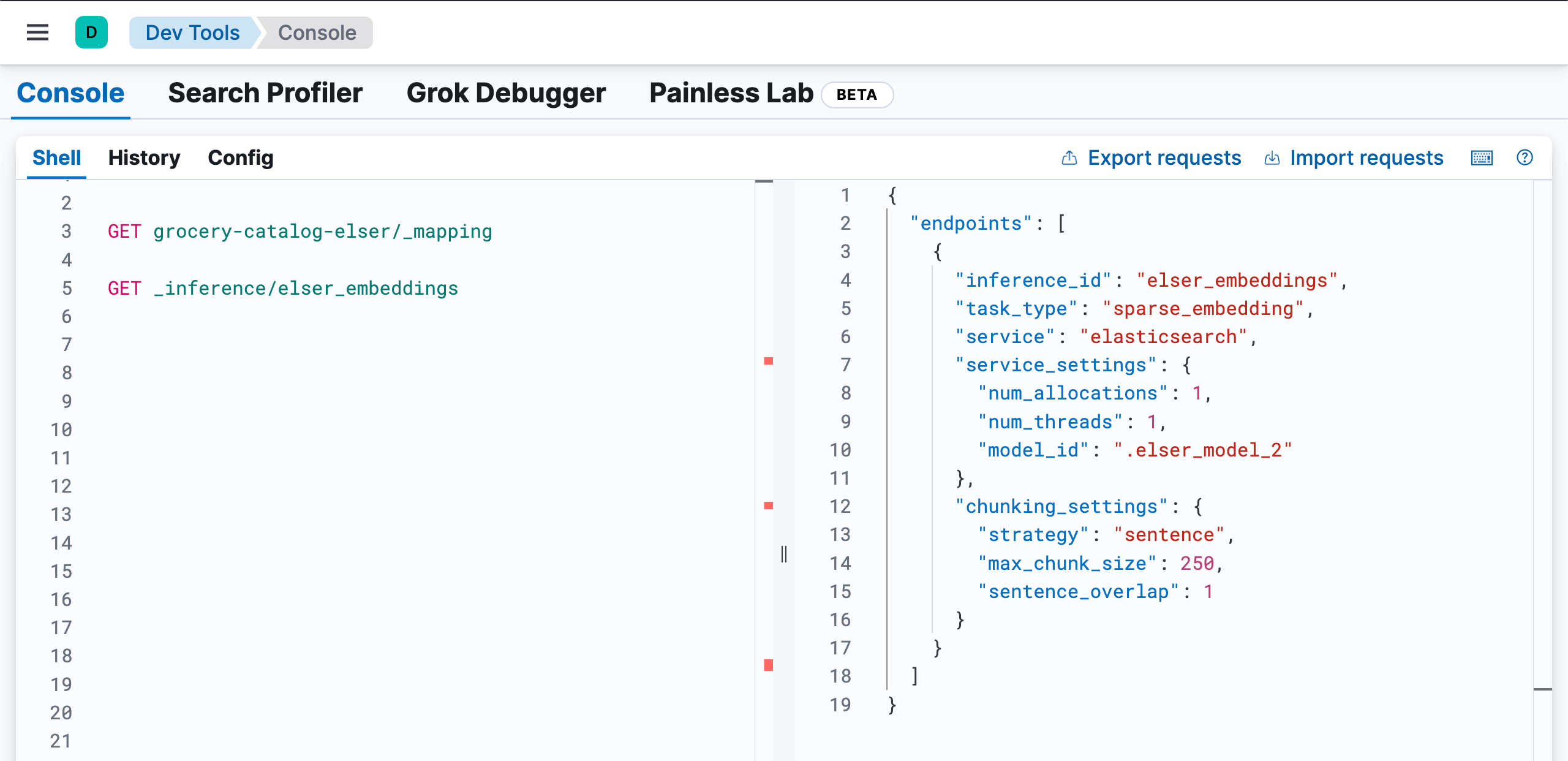Click the GET _inference/elser_embeddings request line
The height and width of the screenshot is (761, 1568).
point(283,289)
